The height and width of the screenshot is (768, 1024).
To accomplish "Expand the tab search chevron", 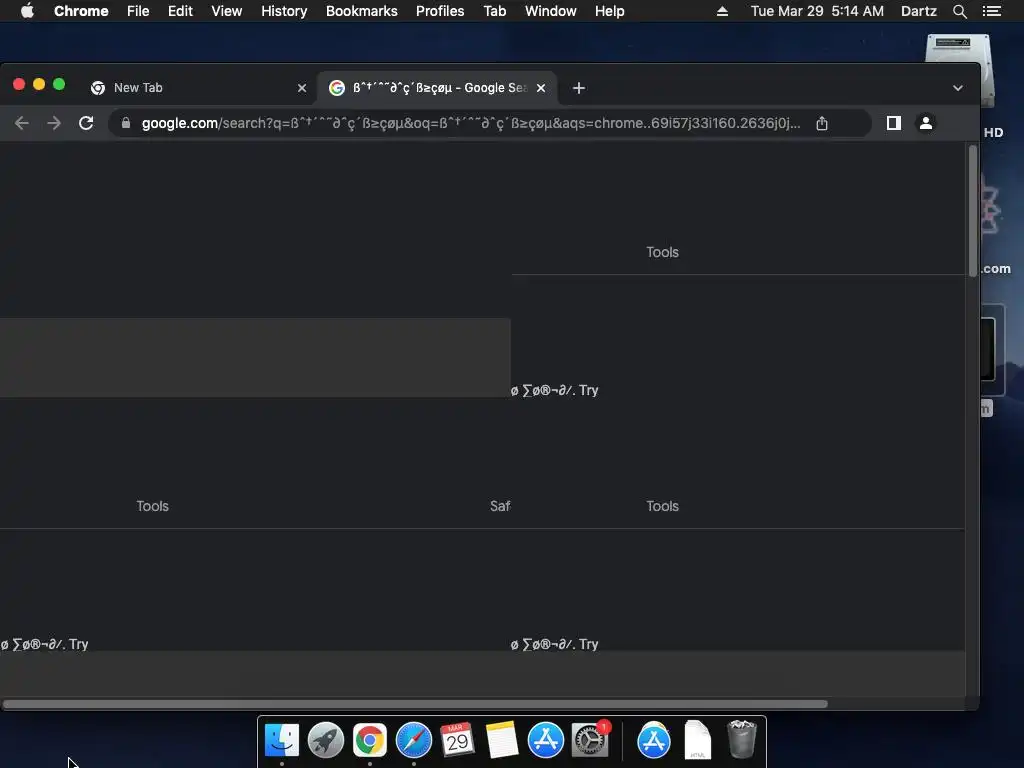I will pos(957,88).
